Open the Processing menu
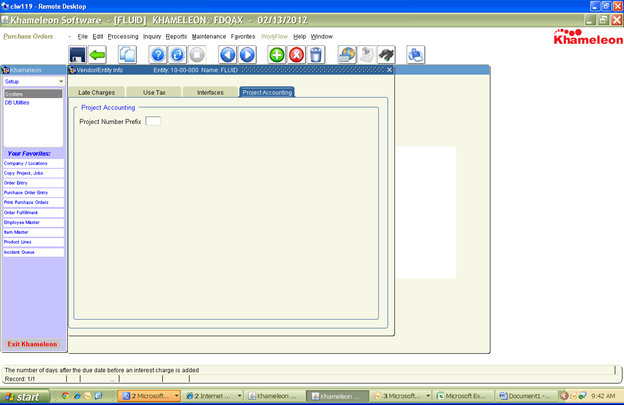This screenshot has height=405, width=624. [123, 37]
